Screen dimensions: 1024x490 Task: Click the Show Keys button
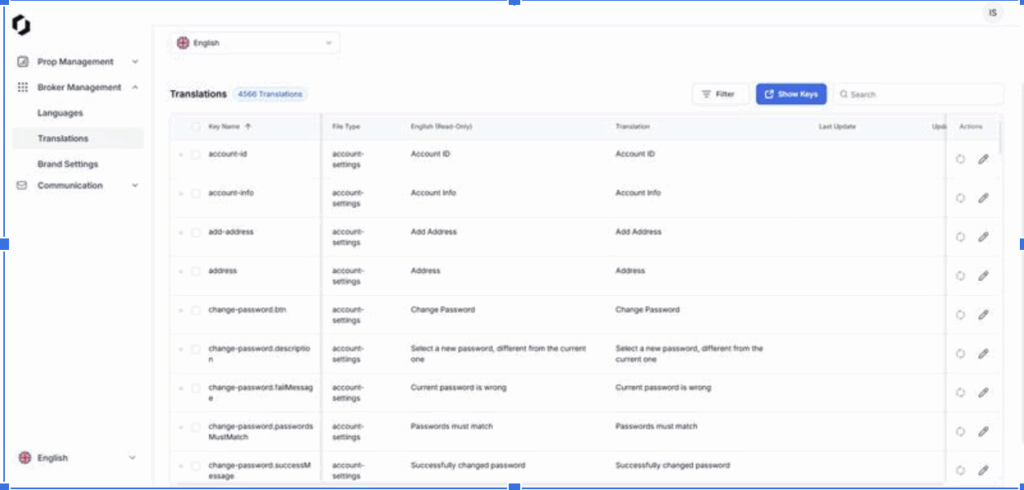point(790,94)
